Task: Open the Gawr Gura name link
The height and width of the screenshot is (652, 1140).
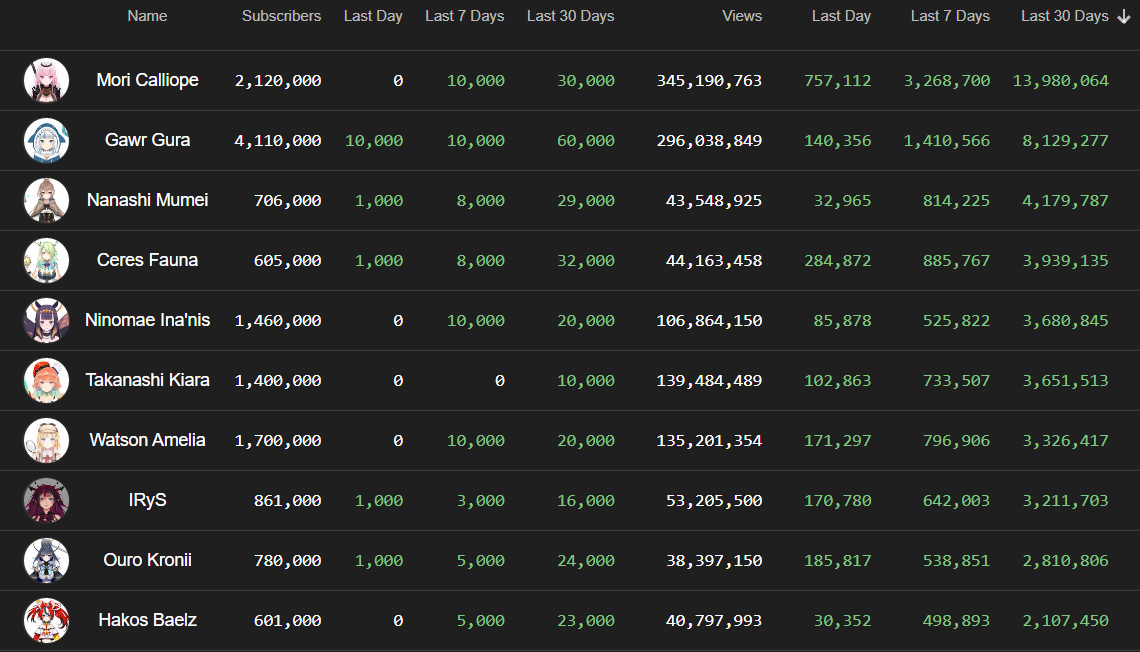Action: [x=148, y=140]
